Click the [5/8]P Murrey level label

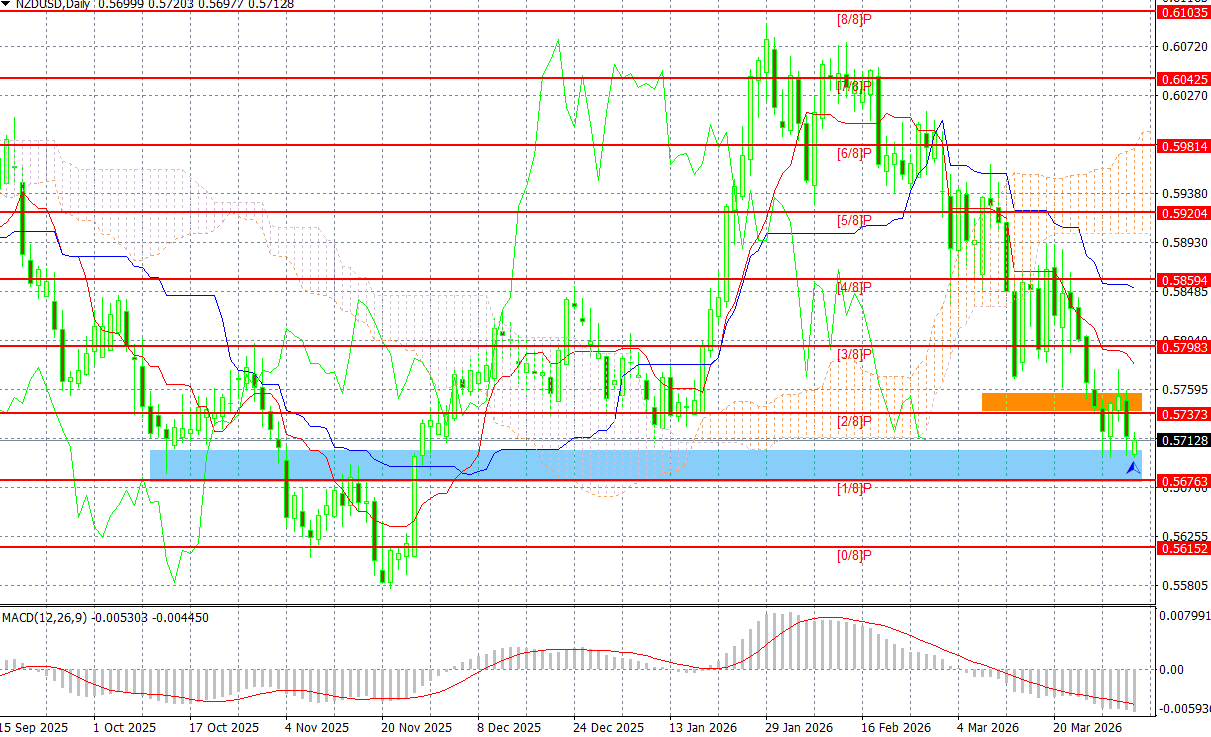click(x=855, y=221)
